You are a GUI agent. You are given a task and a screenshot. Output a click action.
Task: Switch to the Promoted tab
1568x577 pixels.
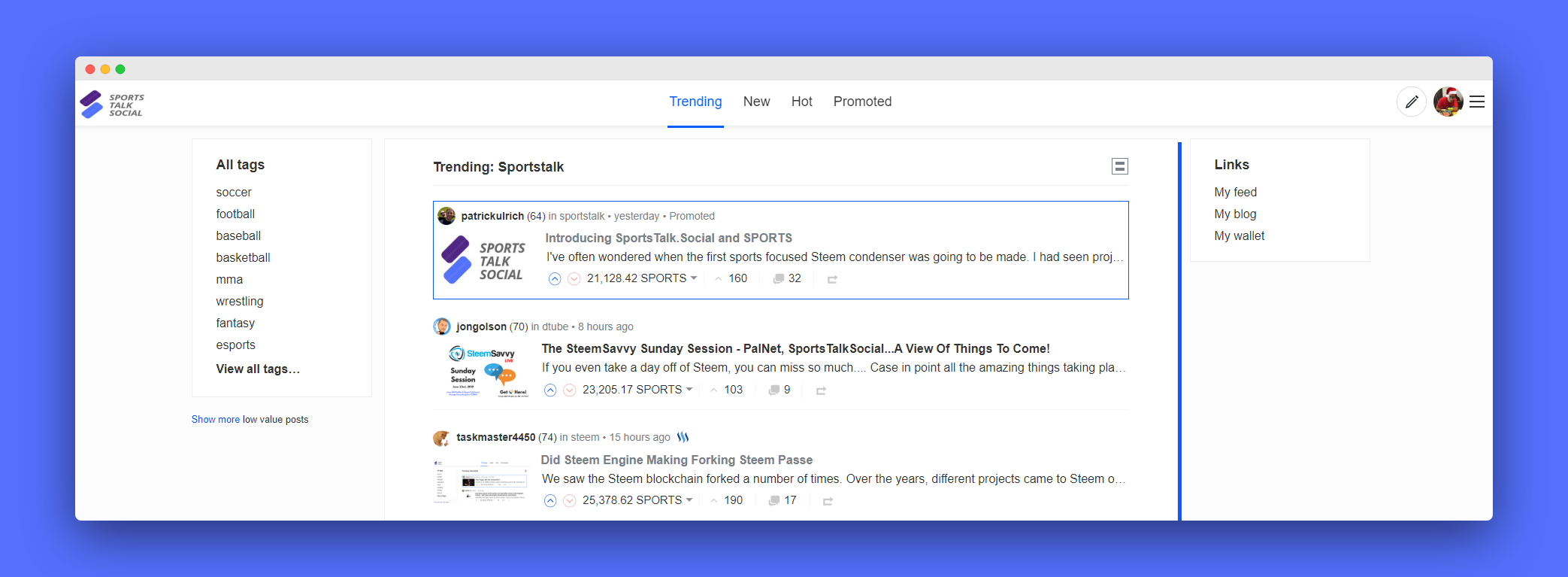coord(862,102)
